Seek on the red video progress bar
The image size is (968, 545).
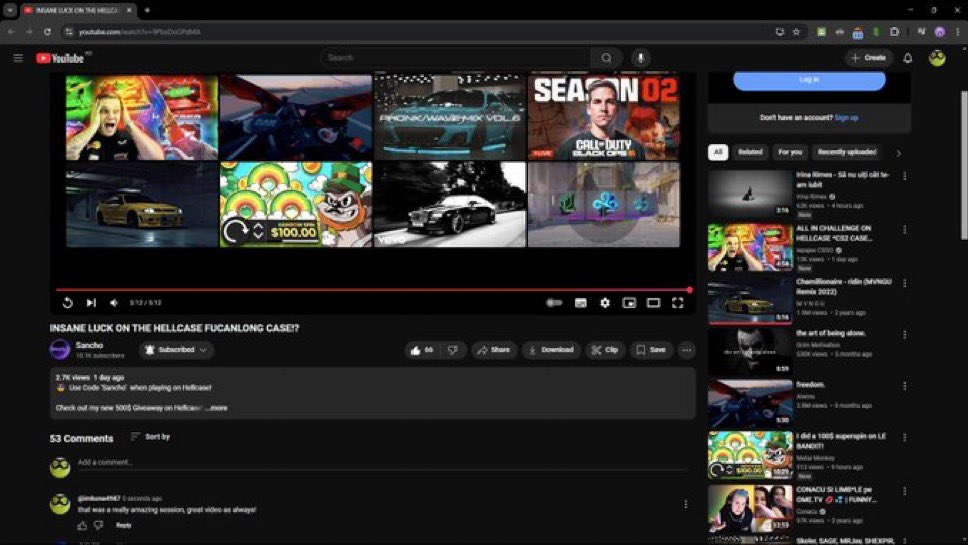[372, 289]
